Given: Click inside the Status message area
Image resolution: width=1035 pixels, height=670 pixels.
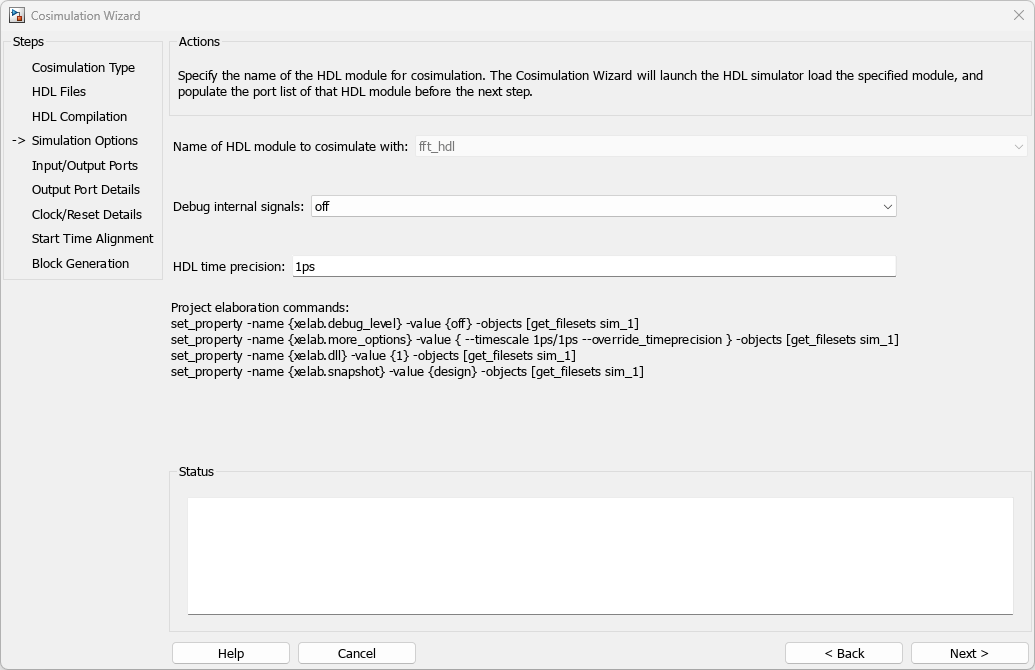Looking at the screenshot, I should pos(600,555).
